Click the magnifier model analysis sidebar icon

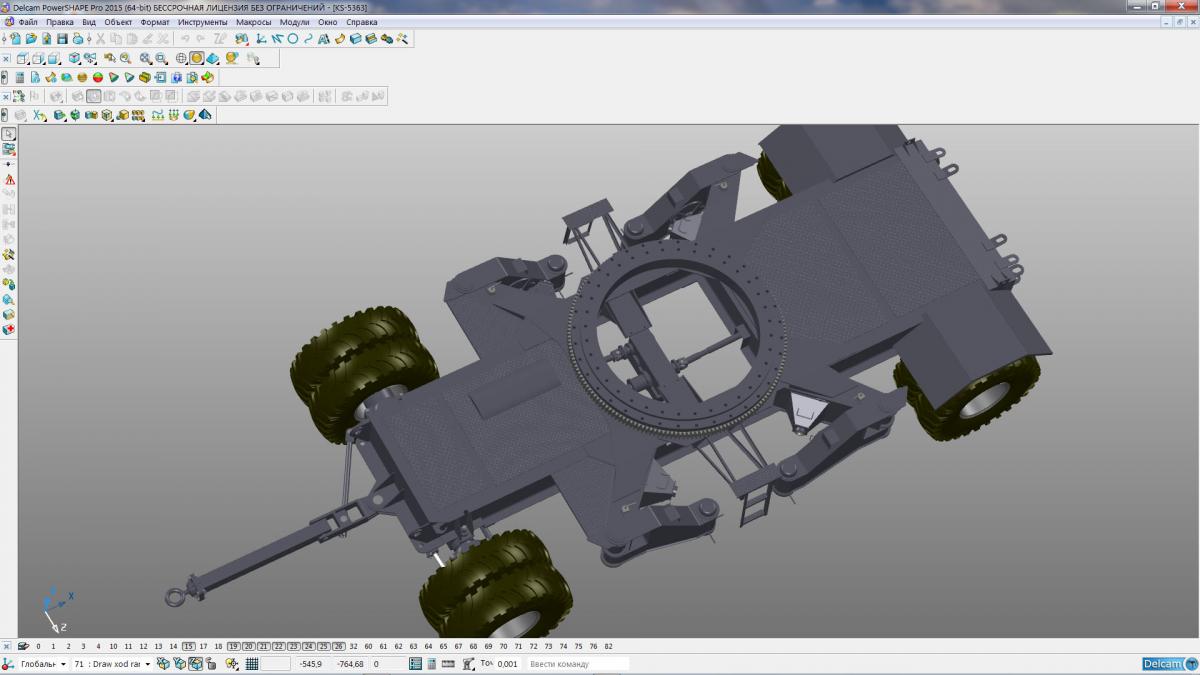(9, 299)
